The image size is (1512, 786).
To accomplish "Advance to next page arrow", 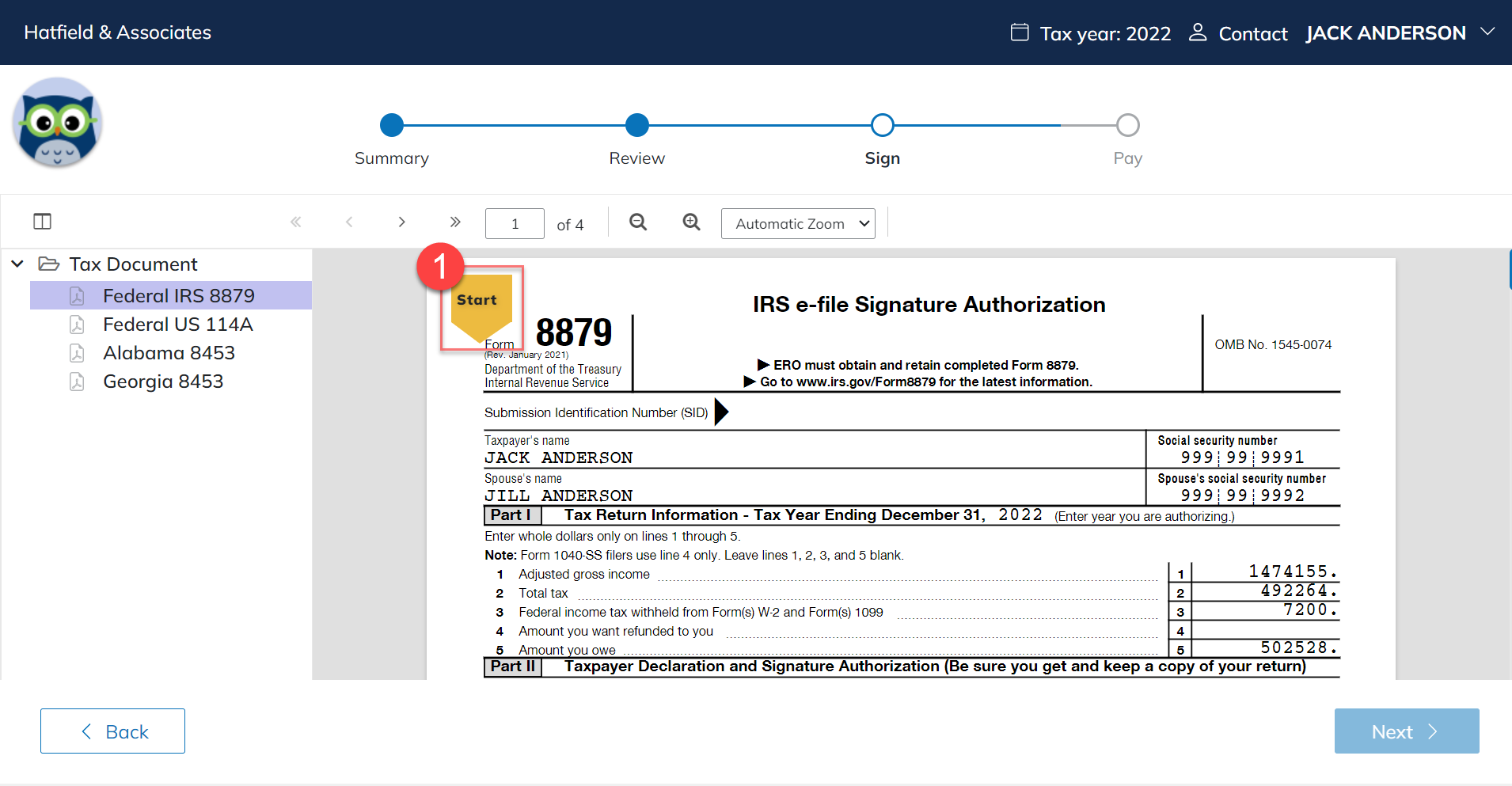I will pyautogui.click(x=401, y=222).
